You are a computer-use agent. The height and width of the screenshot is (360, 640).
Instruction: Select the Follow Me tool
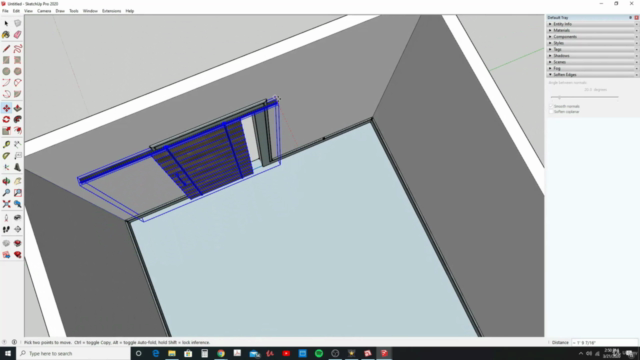[18, 120]
